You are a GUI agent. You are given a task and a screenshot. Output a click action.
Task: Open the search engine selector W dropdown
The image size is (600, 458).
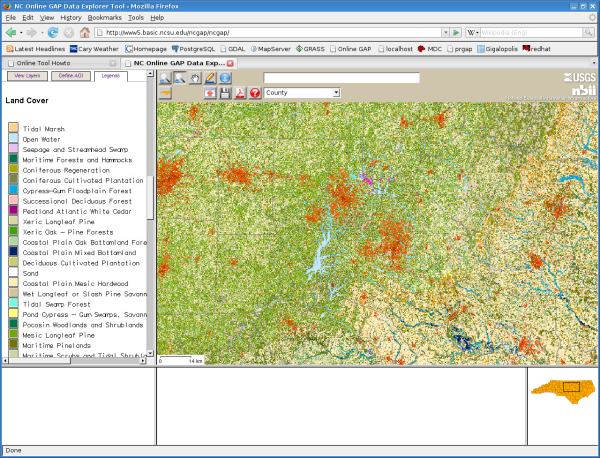[x=473, y=33]
